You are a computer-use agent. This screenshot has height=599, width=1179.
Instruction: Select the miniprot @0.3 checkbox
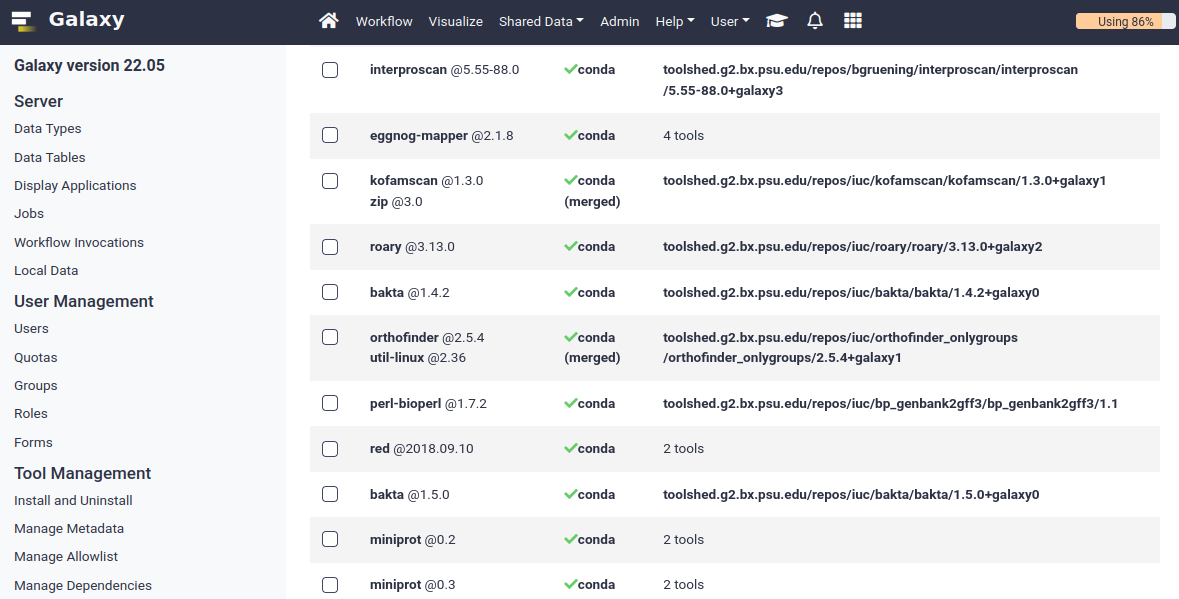(330, 585)
